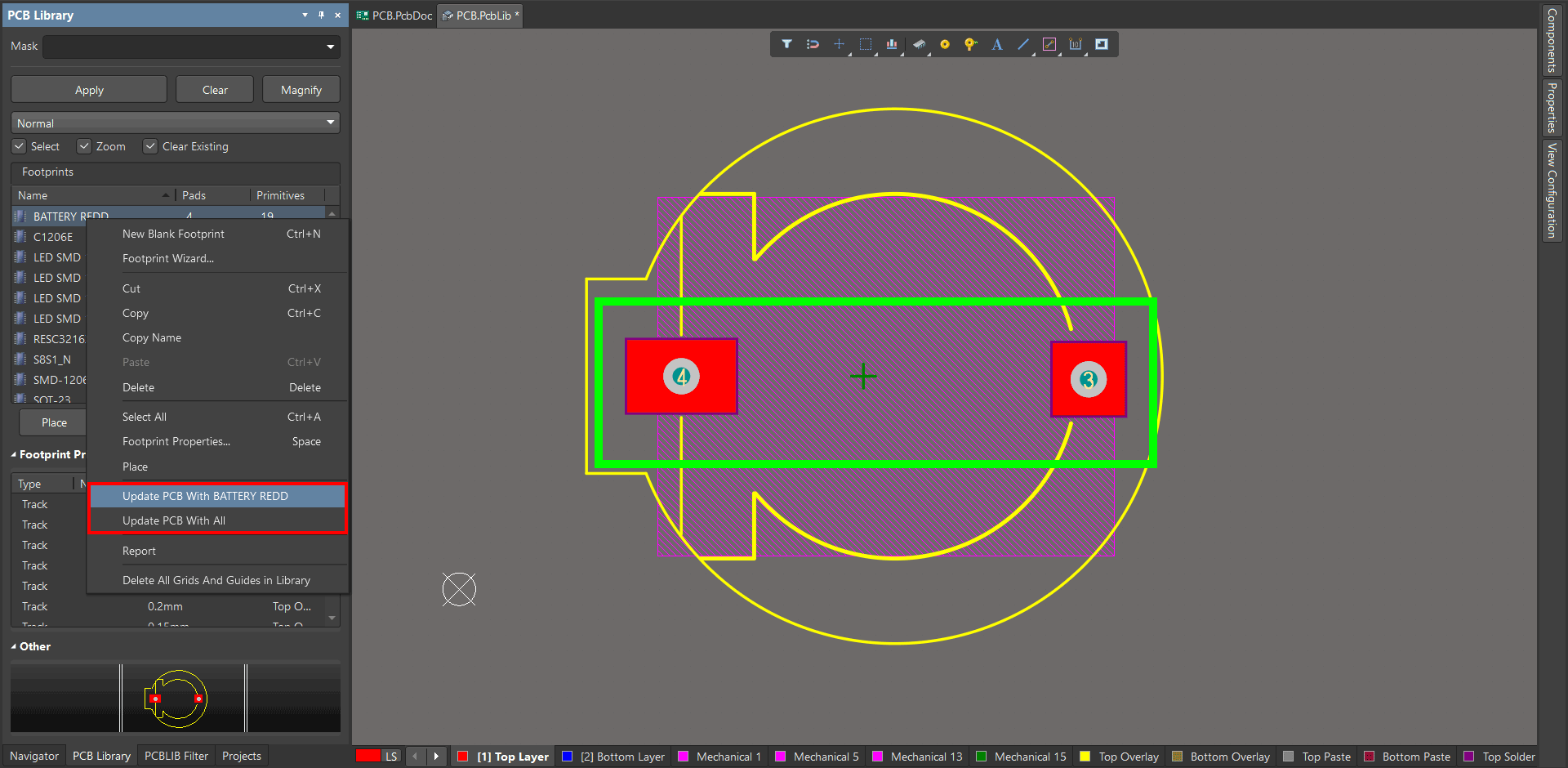Image resolution: width=1568 pixels, height=768 pixels.
Task: Switch to the PCB.PcbDoc tab
Action: 395,16
